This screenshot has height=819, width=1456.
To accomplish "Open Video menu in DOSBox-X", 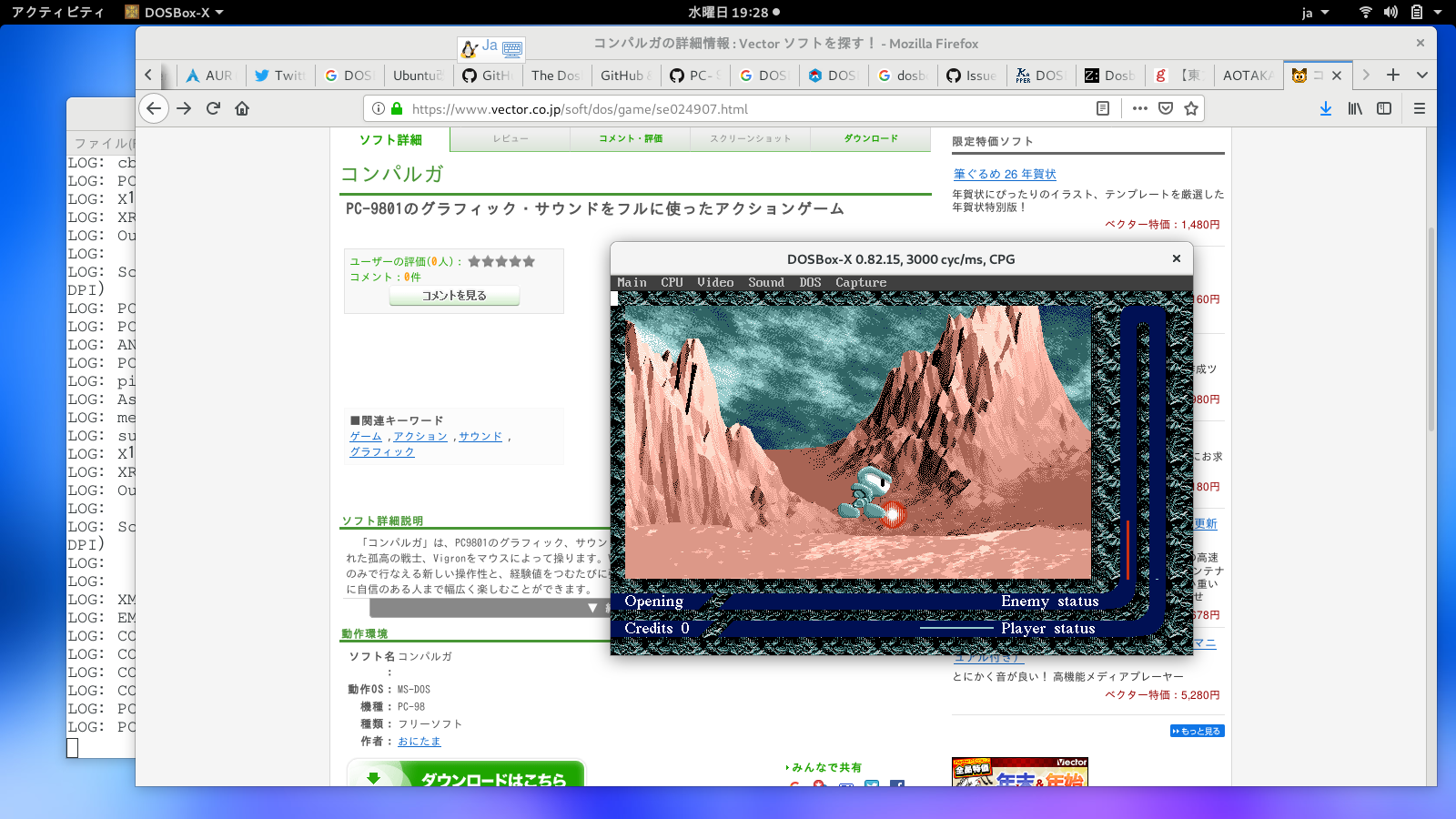I will (715, 283).
